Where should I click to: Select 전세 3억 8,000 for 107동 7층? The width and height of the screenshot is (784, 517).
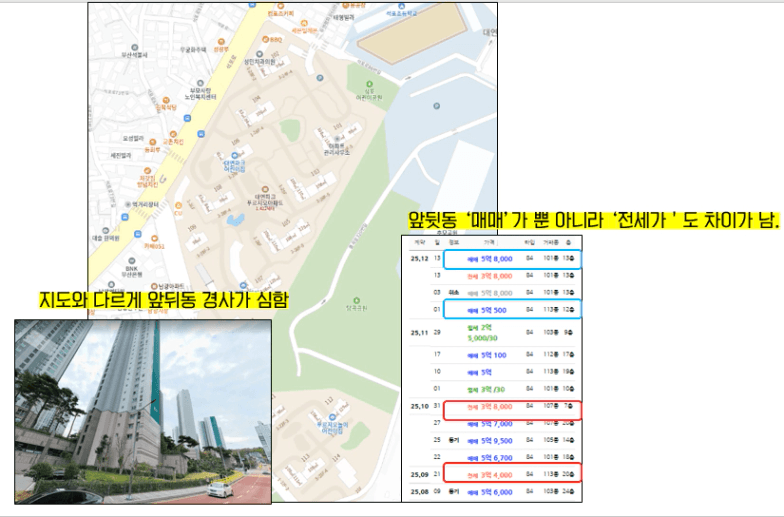(x=512, y=410)
